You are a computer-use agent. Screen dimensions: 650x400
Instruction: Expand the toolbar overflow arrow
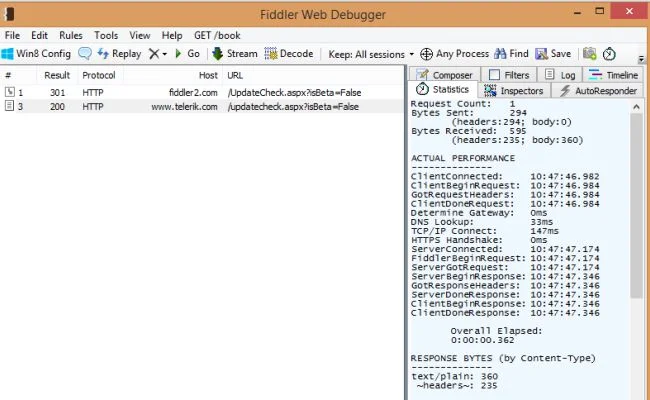point(641,59)
